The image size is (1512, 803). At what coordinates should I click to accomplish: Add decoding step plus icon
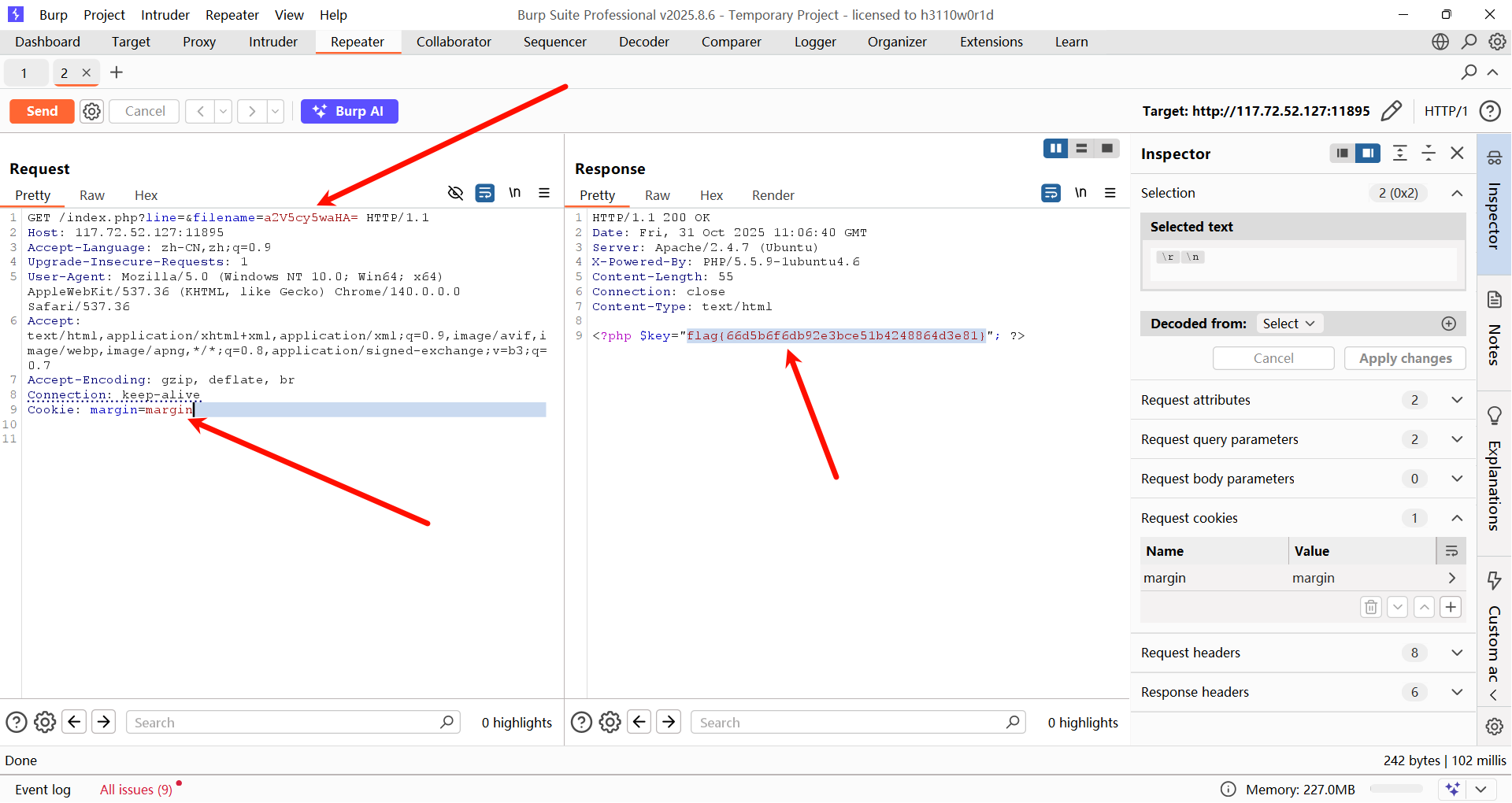1449,324
